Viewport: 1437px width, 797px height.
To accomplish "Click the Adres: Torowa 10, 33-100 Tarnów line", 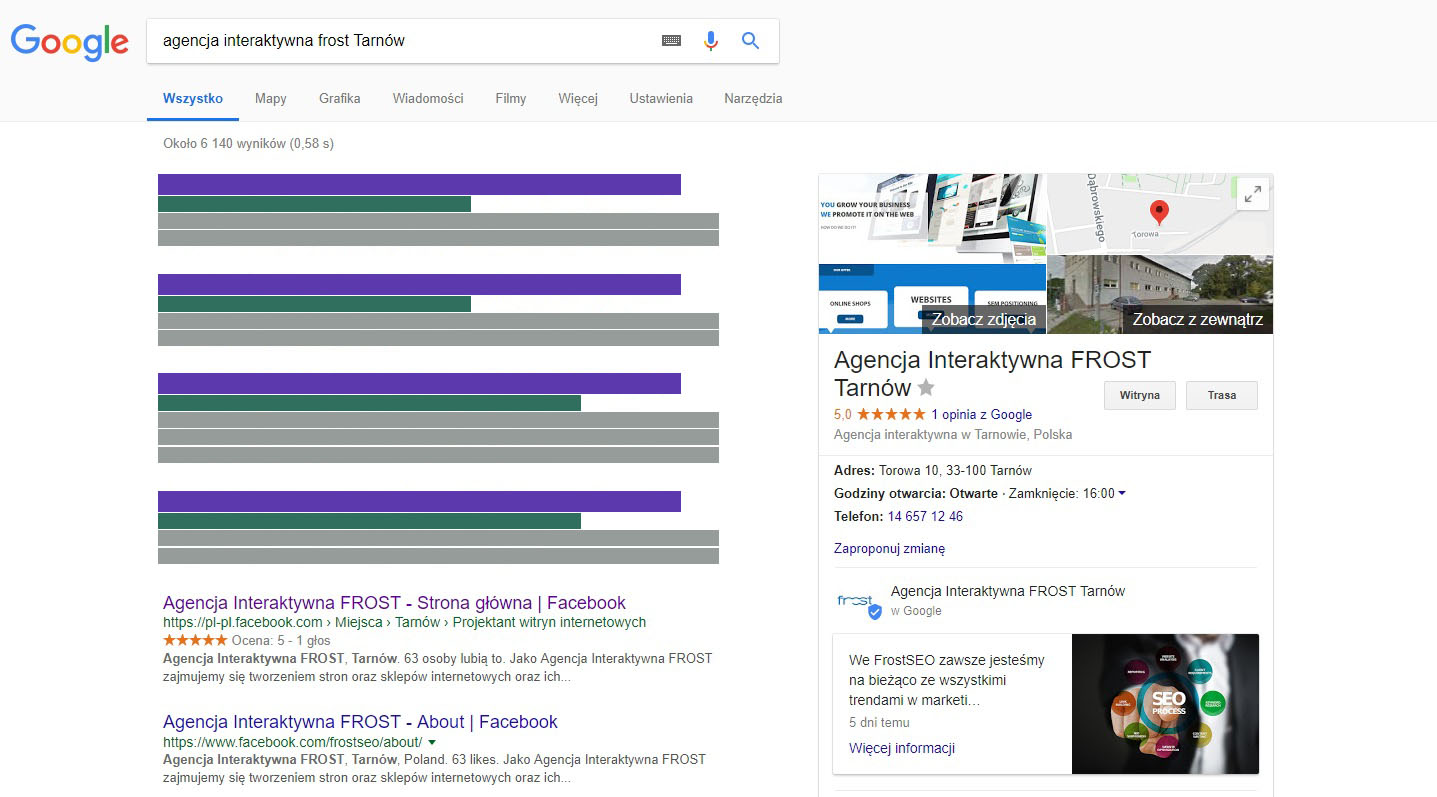I will (x=933, y=470).
